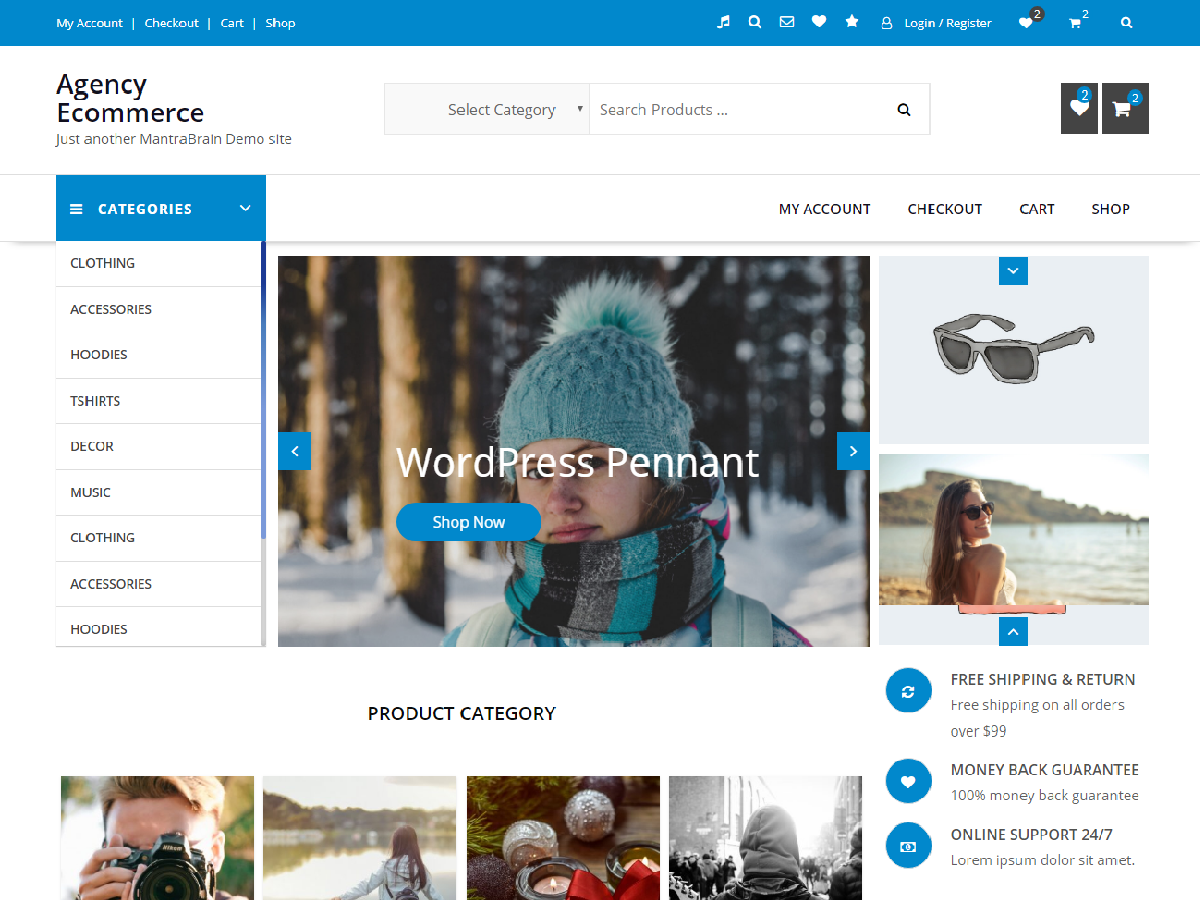The image size is (1200, 900).
Task: Click the Online Support camera icon
Action: pos(908,845)
